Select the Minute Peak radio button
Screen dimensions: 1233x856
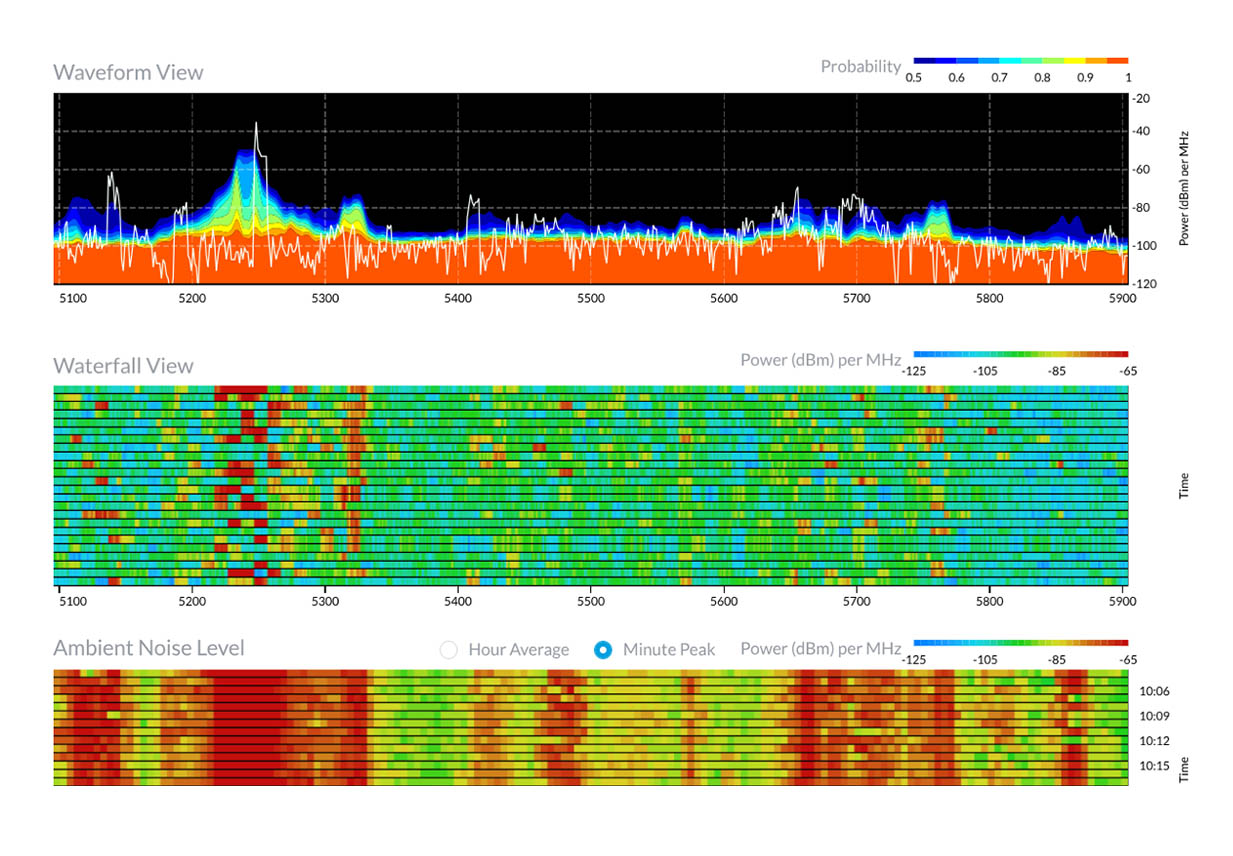tap(603, 650)
